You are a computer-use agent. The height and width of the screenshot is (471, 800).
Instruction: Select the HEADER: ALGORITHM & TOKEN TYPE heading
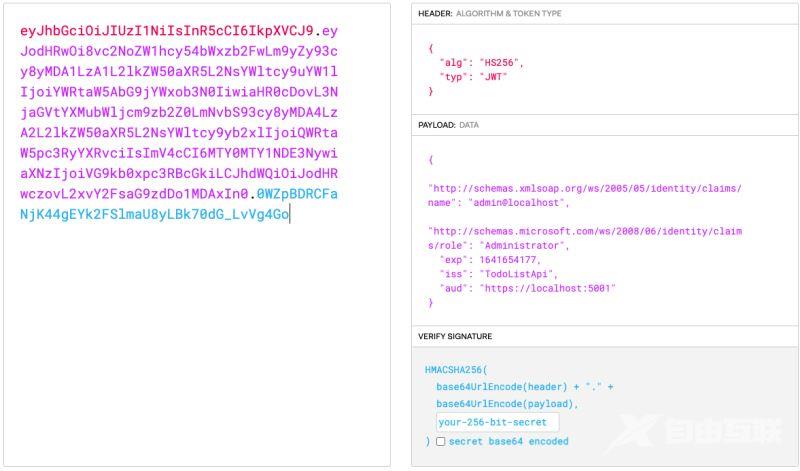pyautogui.click(x=489, y=13)
